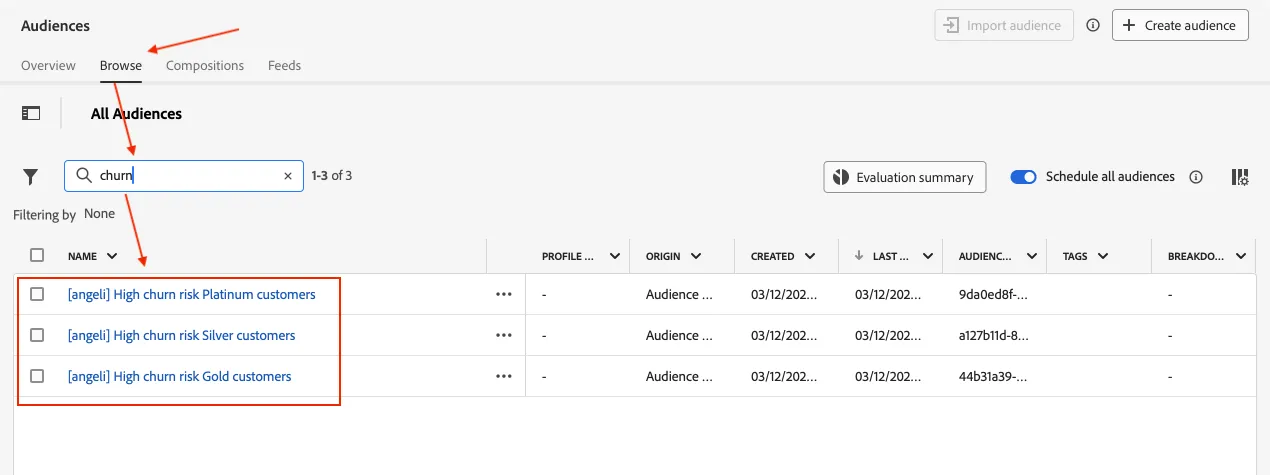Click the audience ID 44b31a39 cell
The width and height of the screenshot is (1270, 475).
[x=993, y=377]
